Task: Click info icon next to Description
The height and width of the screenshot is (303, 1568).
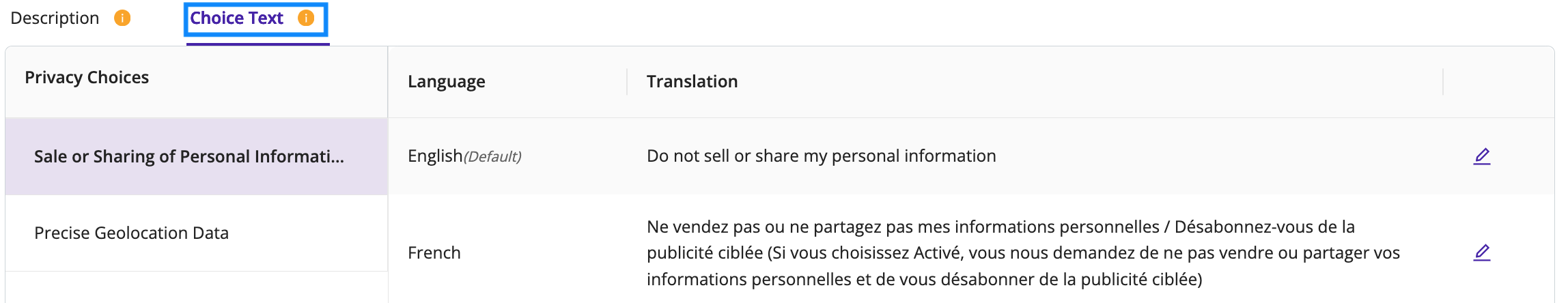Action: tap(122, 18)
